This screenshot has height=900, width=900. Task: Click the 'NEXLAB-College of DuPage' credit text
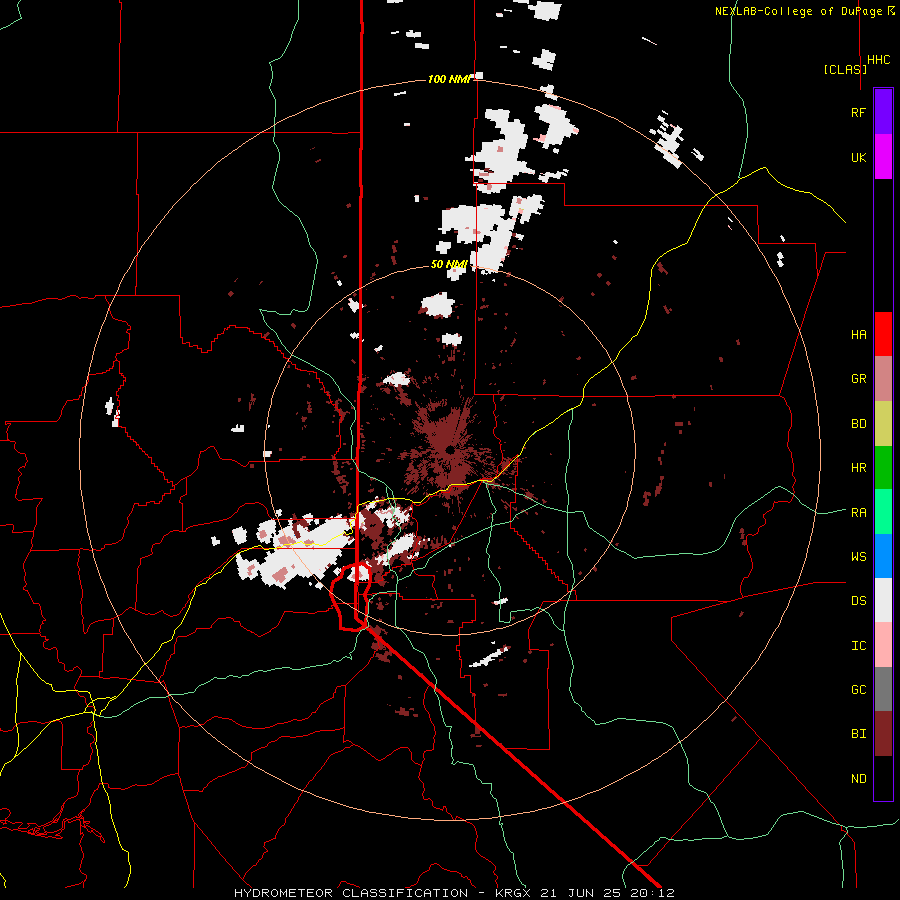point(798,11)
